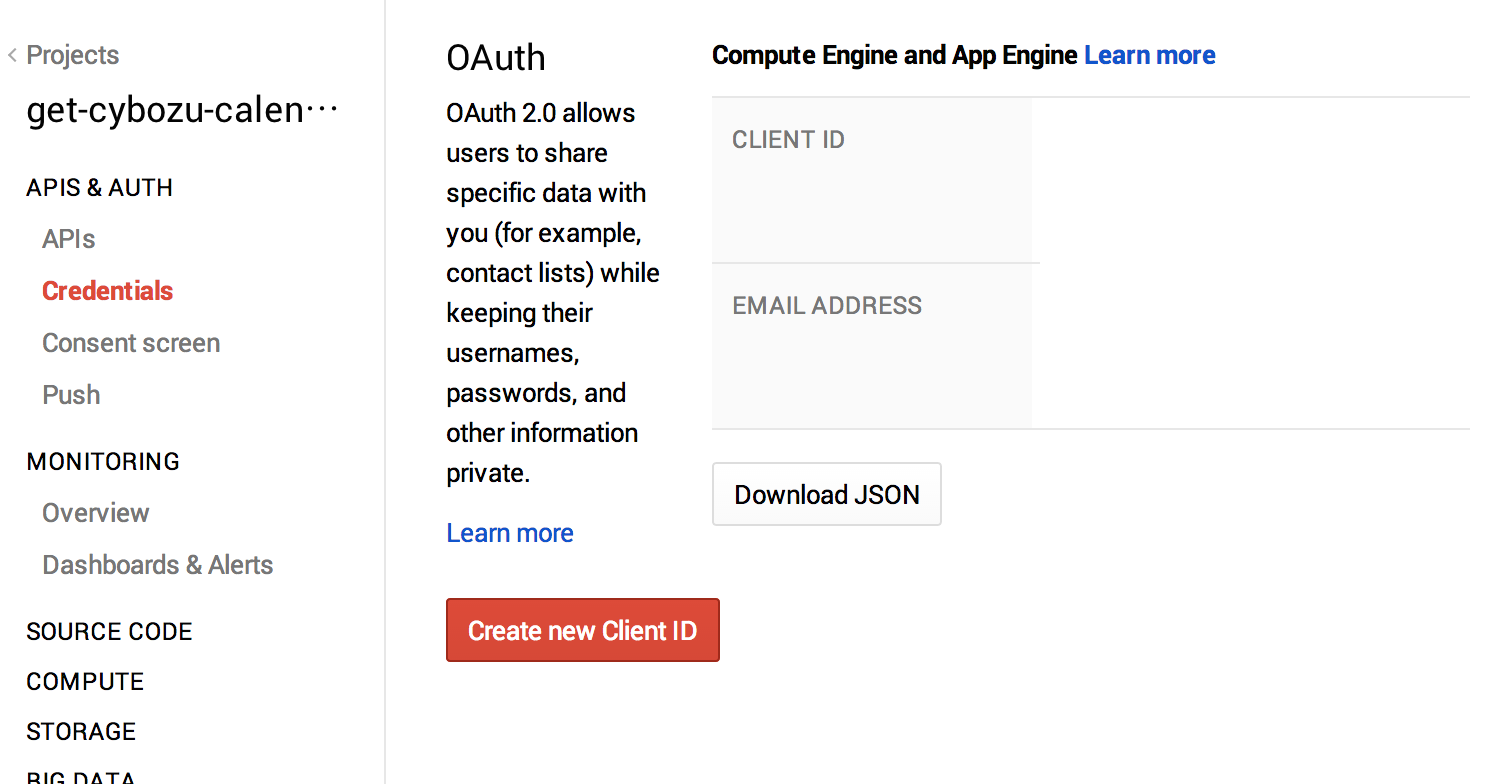Open the Push settings page
Viewport: 1502px width, 784px height.
point(71,395)
